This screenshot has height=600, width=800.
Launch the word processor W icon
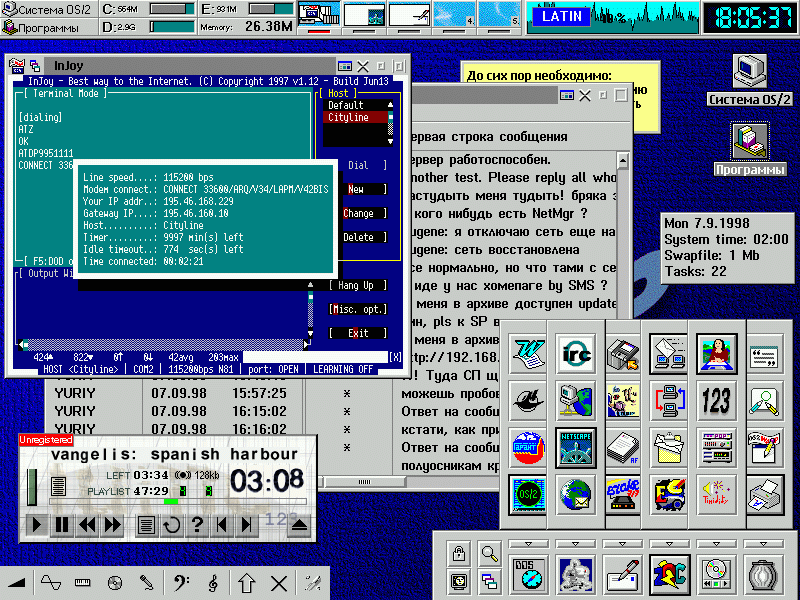528,353
